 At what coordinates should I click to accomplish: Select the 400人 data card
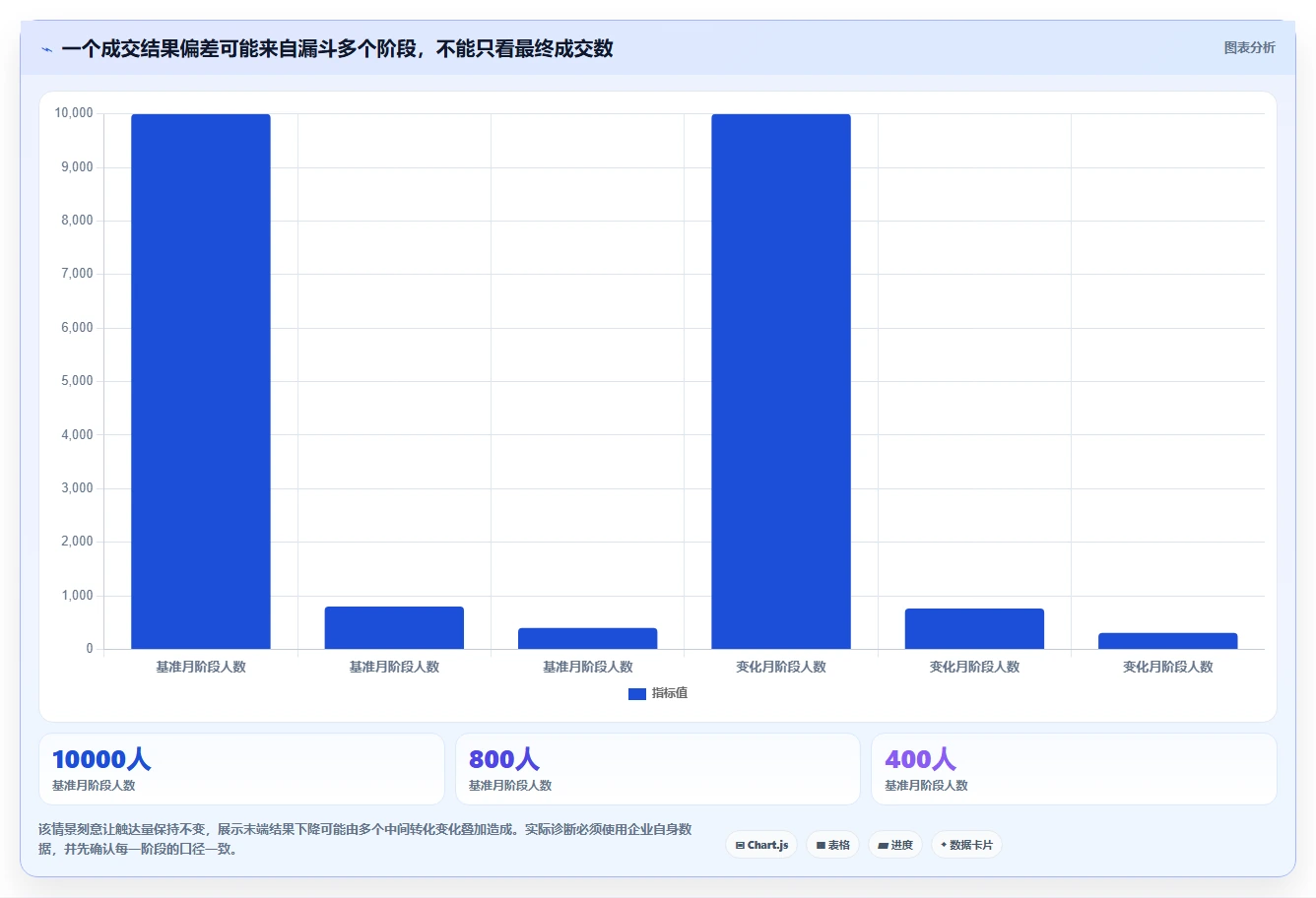1074,769
